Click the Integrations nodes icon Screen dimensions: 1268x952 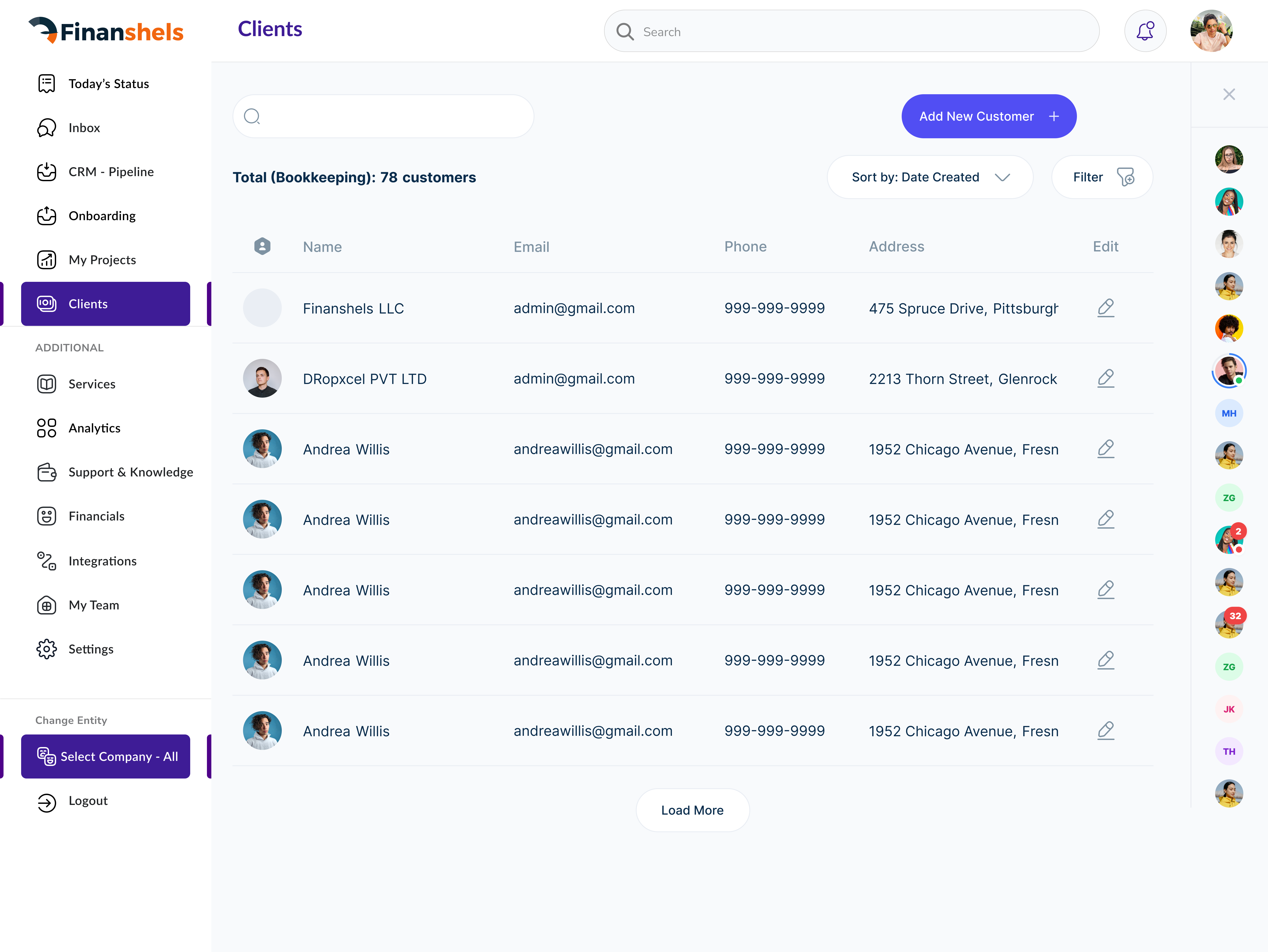pyautogui.click(x=46, y=561)
